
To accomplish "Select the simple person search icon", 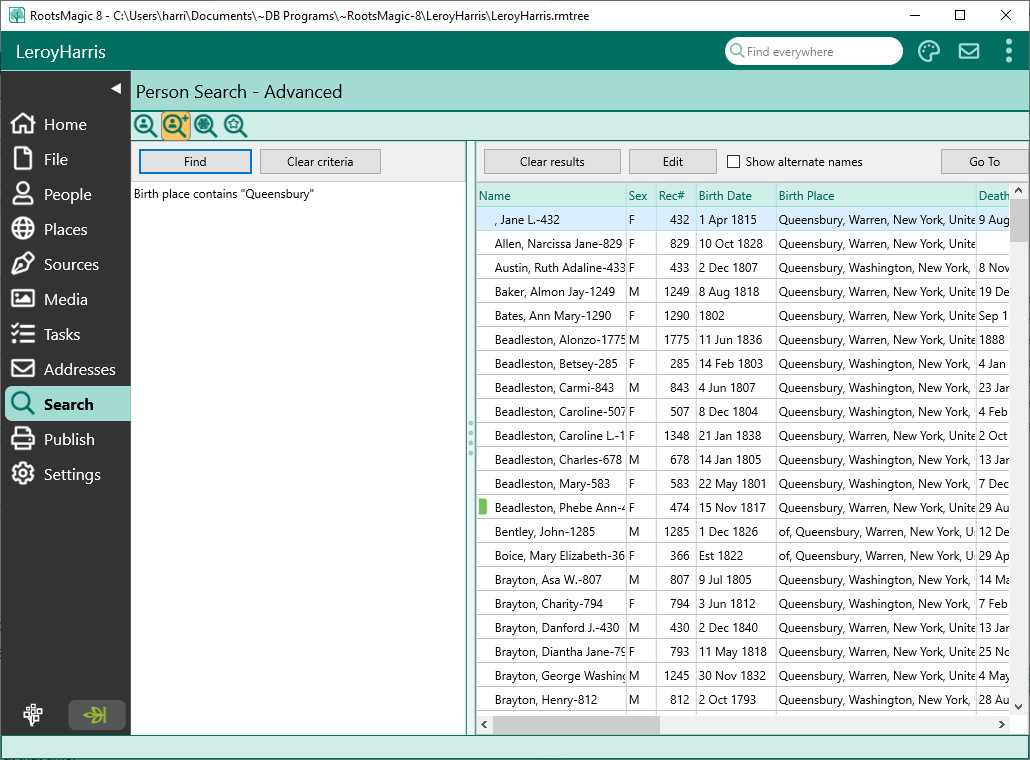I will [x=145, y=125].
